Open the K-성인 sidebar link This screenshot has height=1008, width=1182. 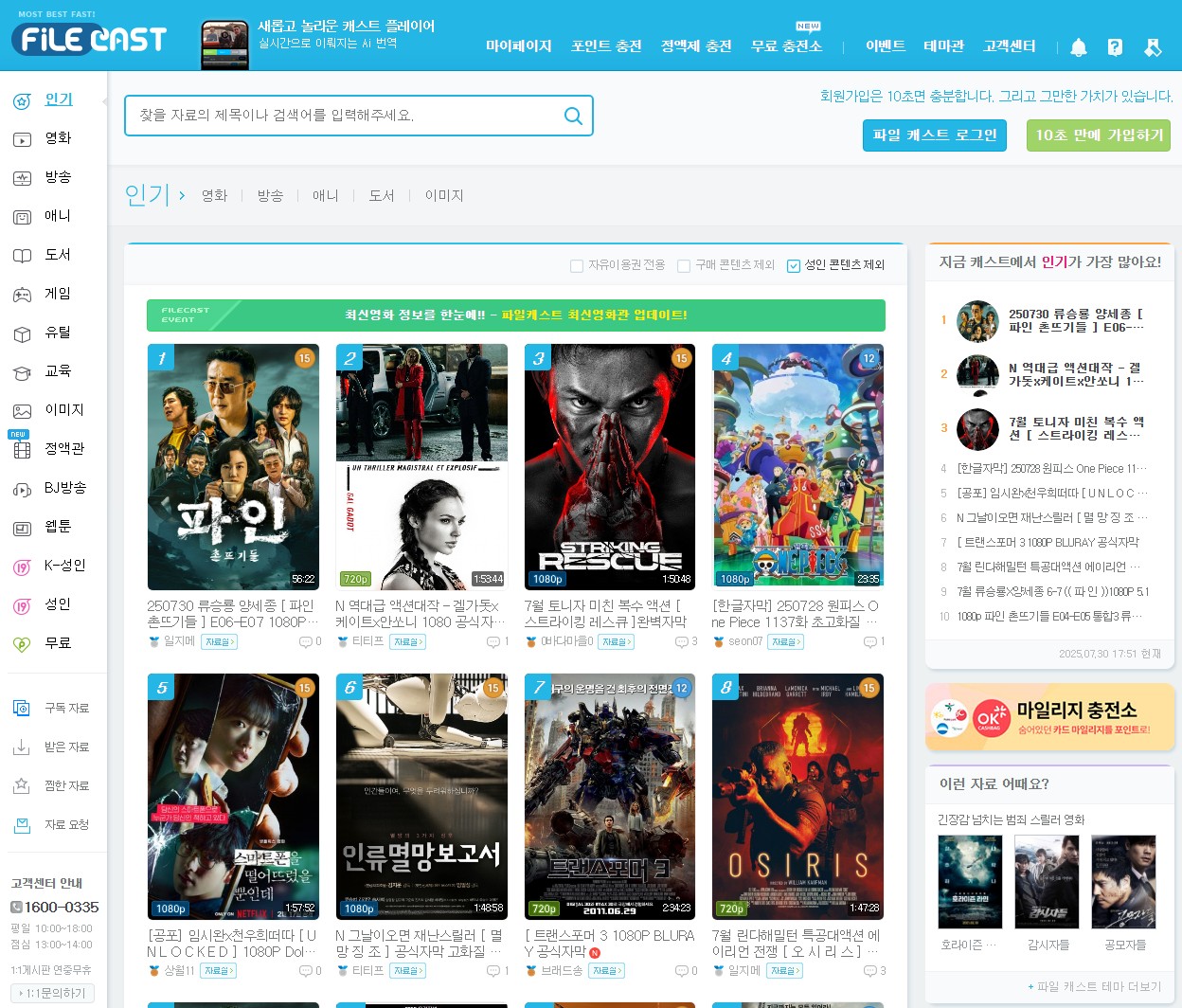[65, 567]
